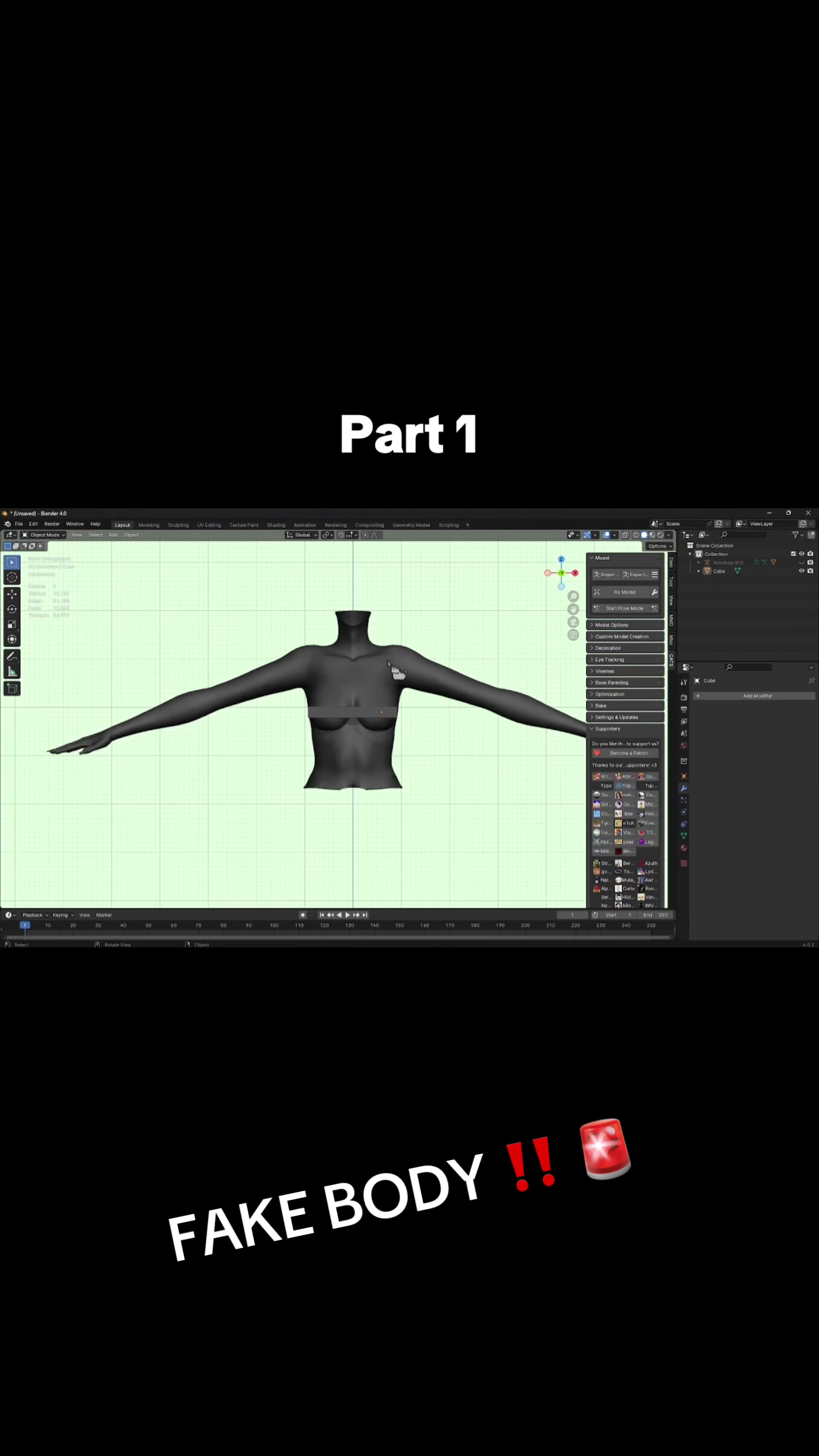Toggle camera view with the camera icon
Screen dimensions: 819x1456
(573, 622)
